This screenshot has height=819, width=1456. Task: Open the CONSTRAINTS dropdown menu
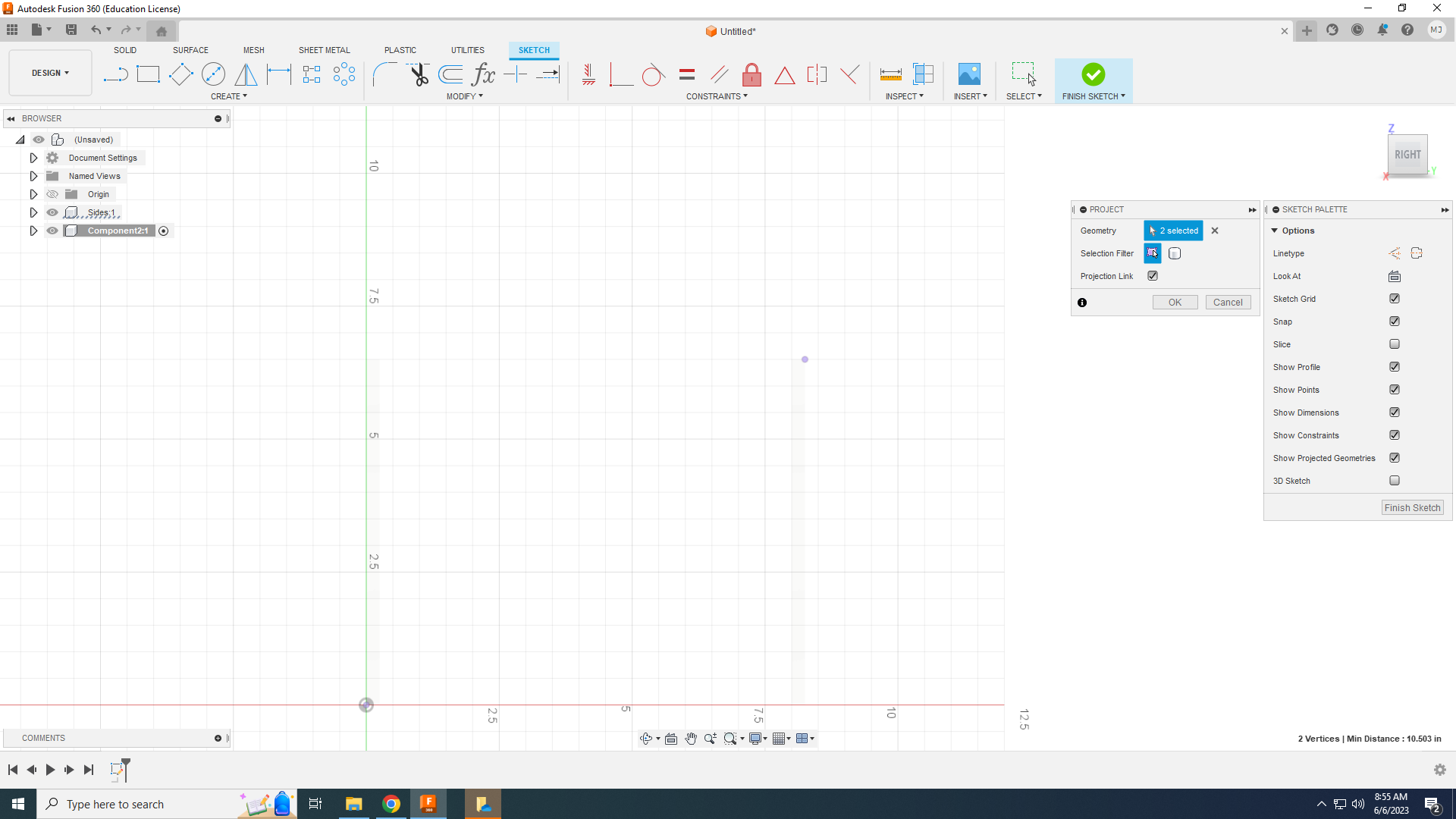coord(717,96)
